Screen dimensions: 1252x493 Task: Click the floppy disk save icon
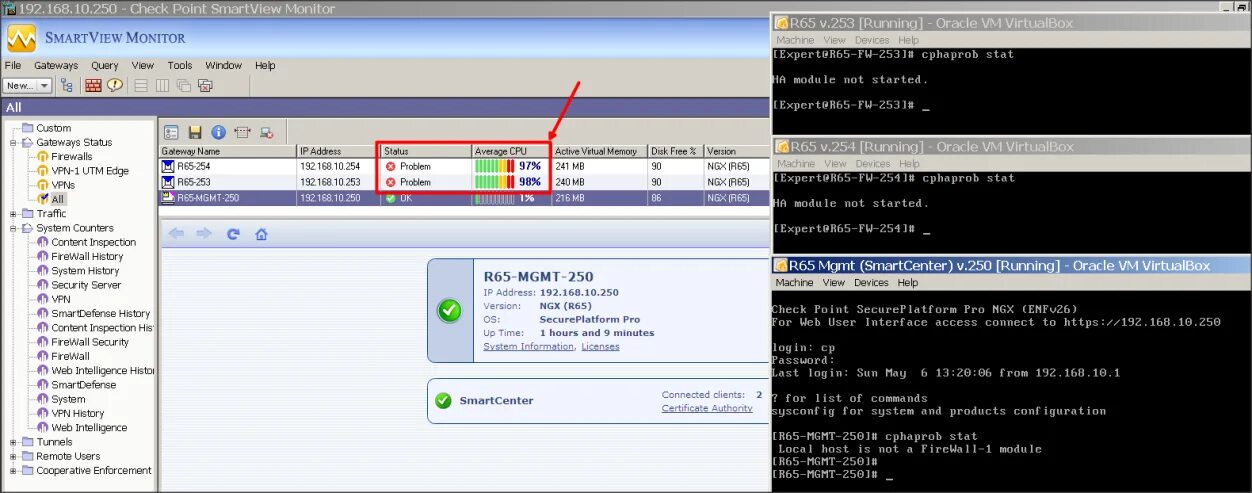195,132
